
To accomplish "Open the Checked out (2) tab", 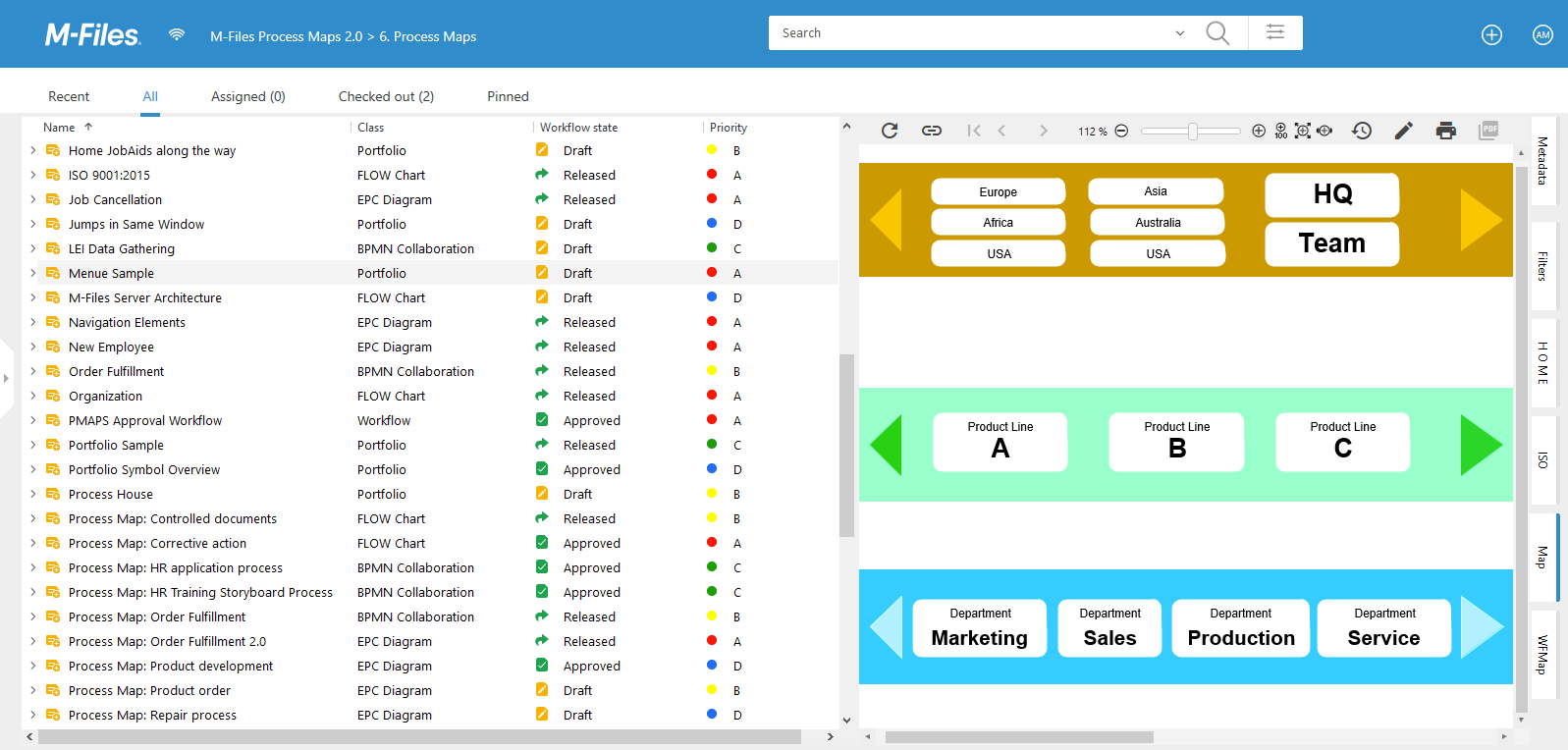I will 386,96.
